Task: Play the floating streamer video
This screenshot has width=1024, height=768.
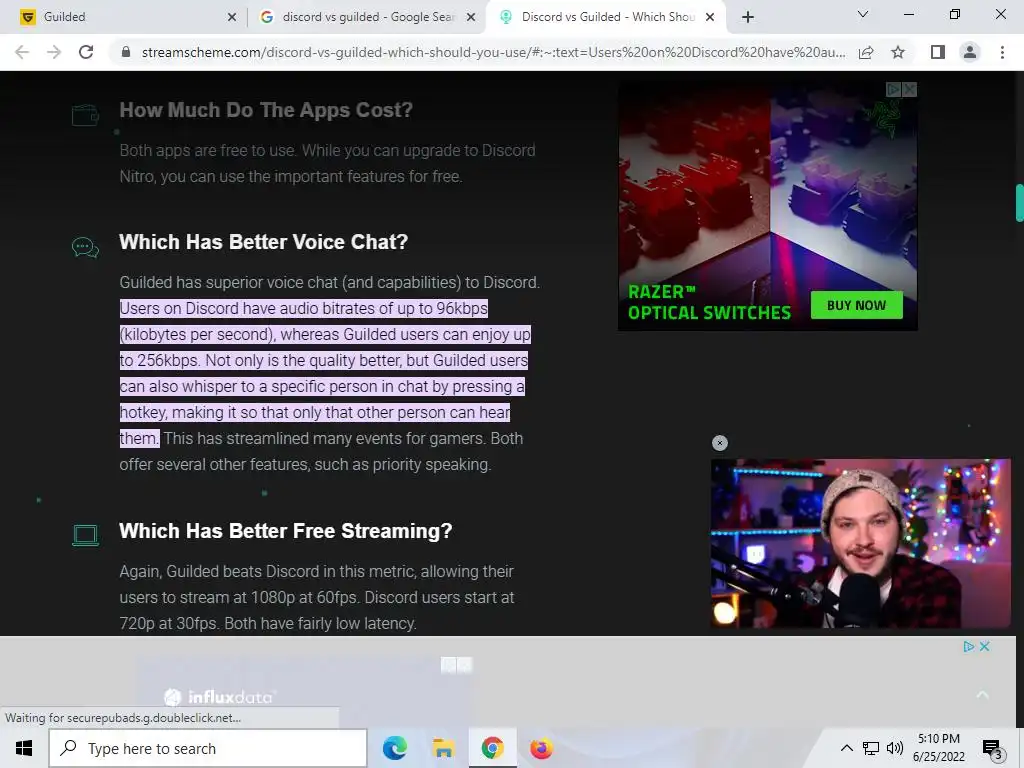Action: coord(861,543)
